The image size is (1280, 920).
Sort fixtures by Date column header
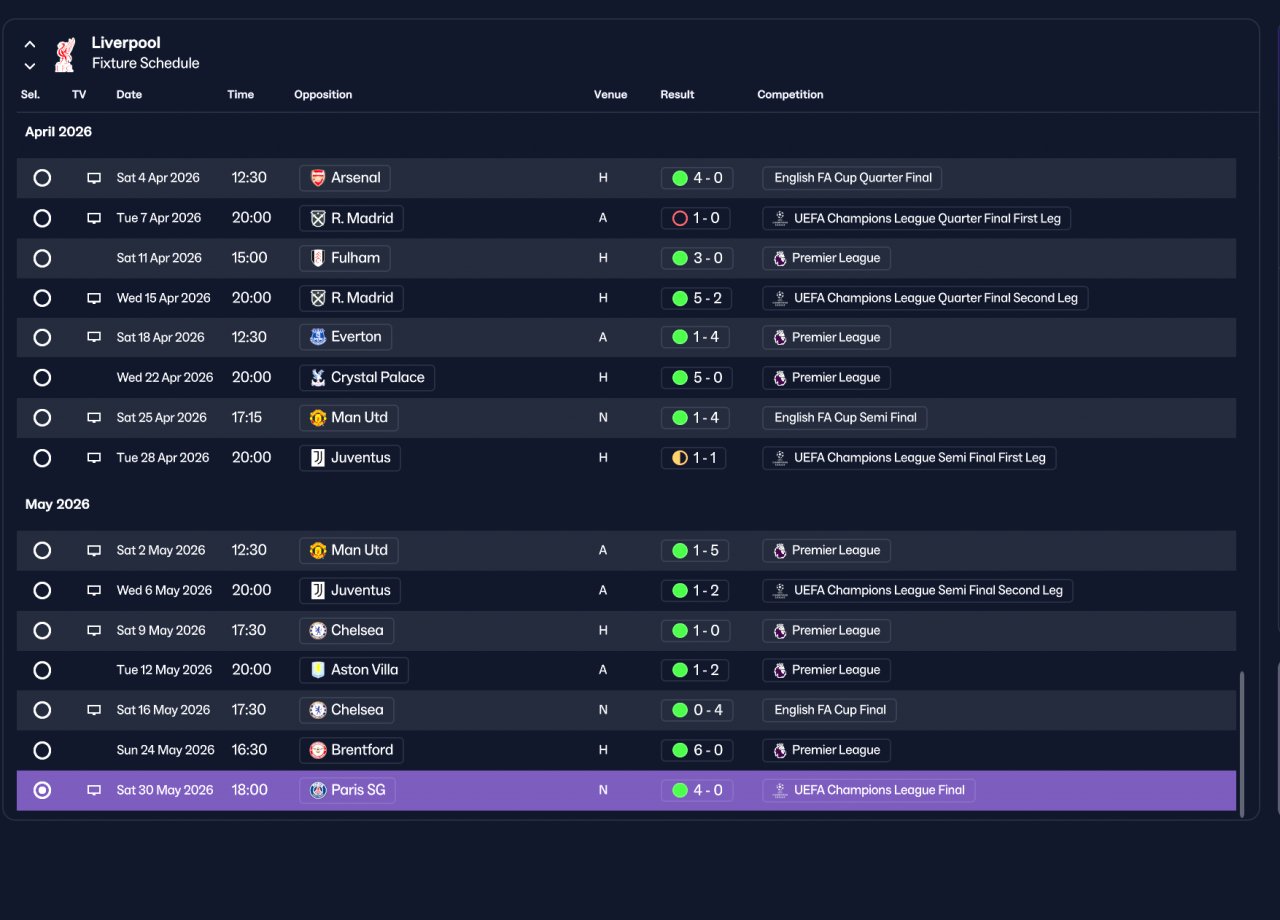click(129, 95)
